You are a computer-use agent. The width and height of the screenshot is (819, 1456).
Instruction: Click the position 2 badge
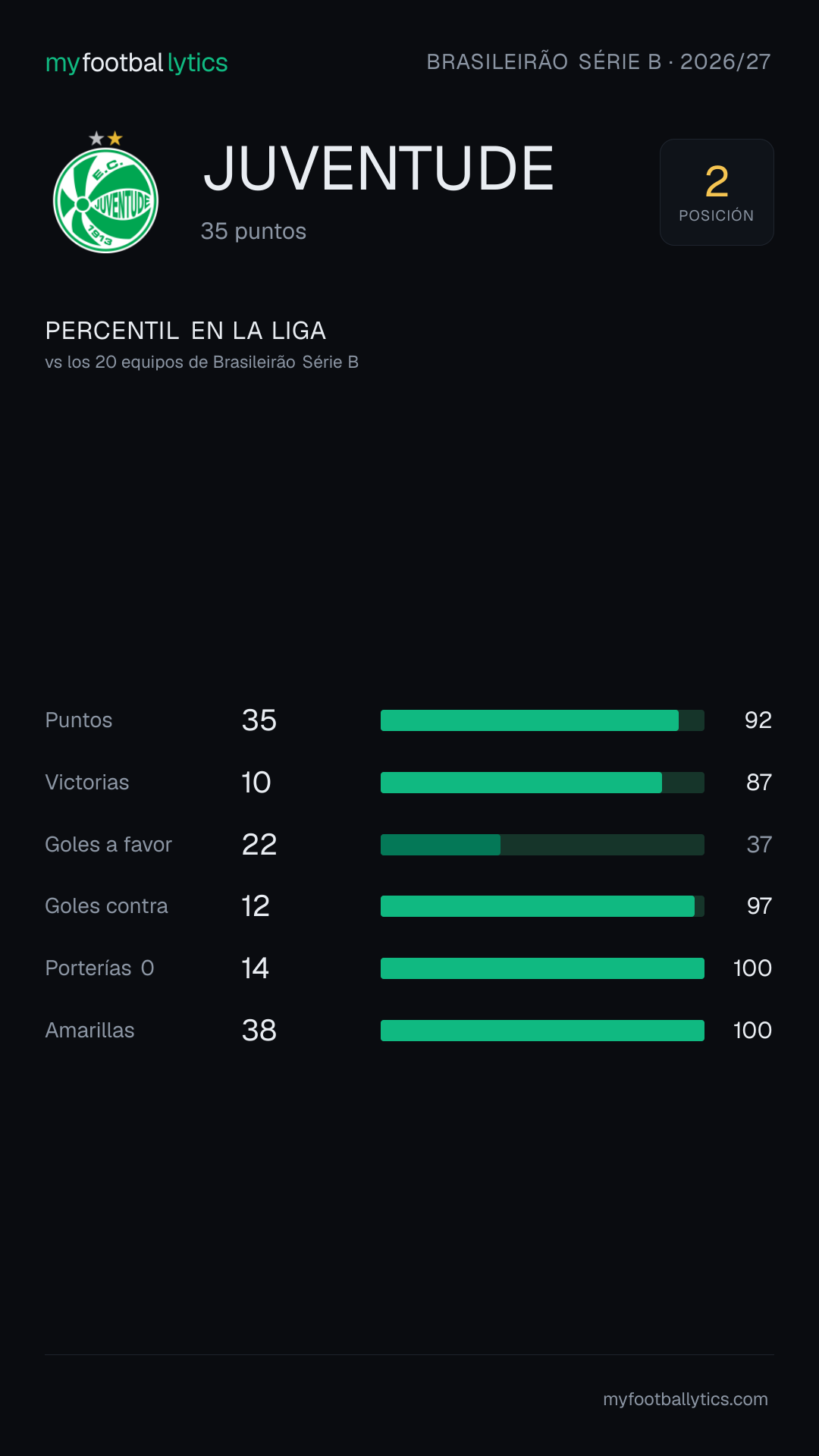pos(717,192)
